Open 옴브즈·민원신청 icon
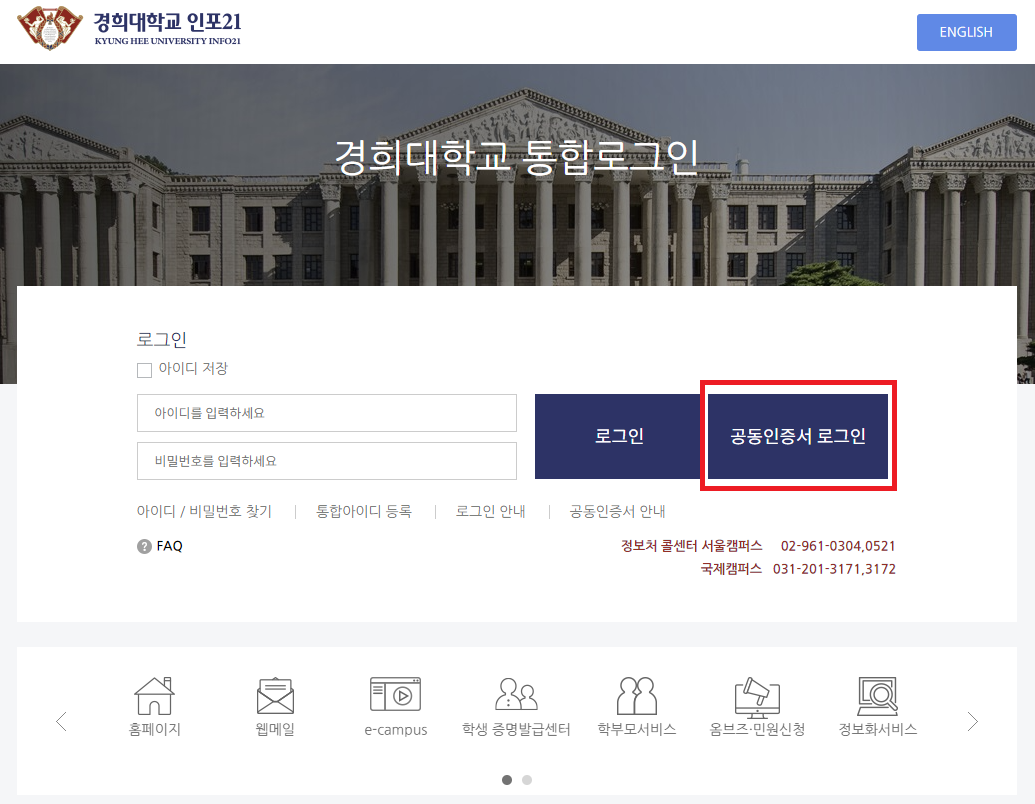Image resolution: width=1035 pixels, height=804 pixels. click(757, 696)
